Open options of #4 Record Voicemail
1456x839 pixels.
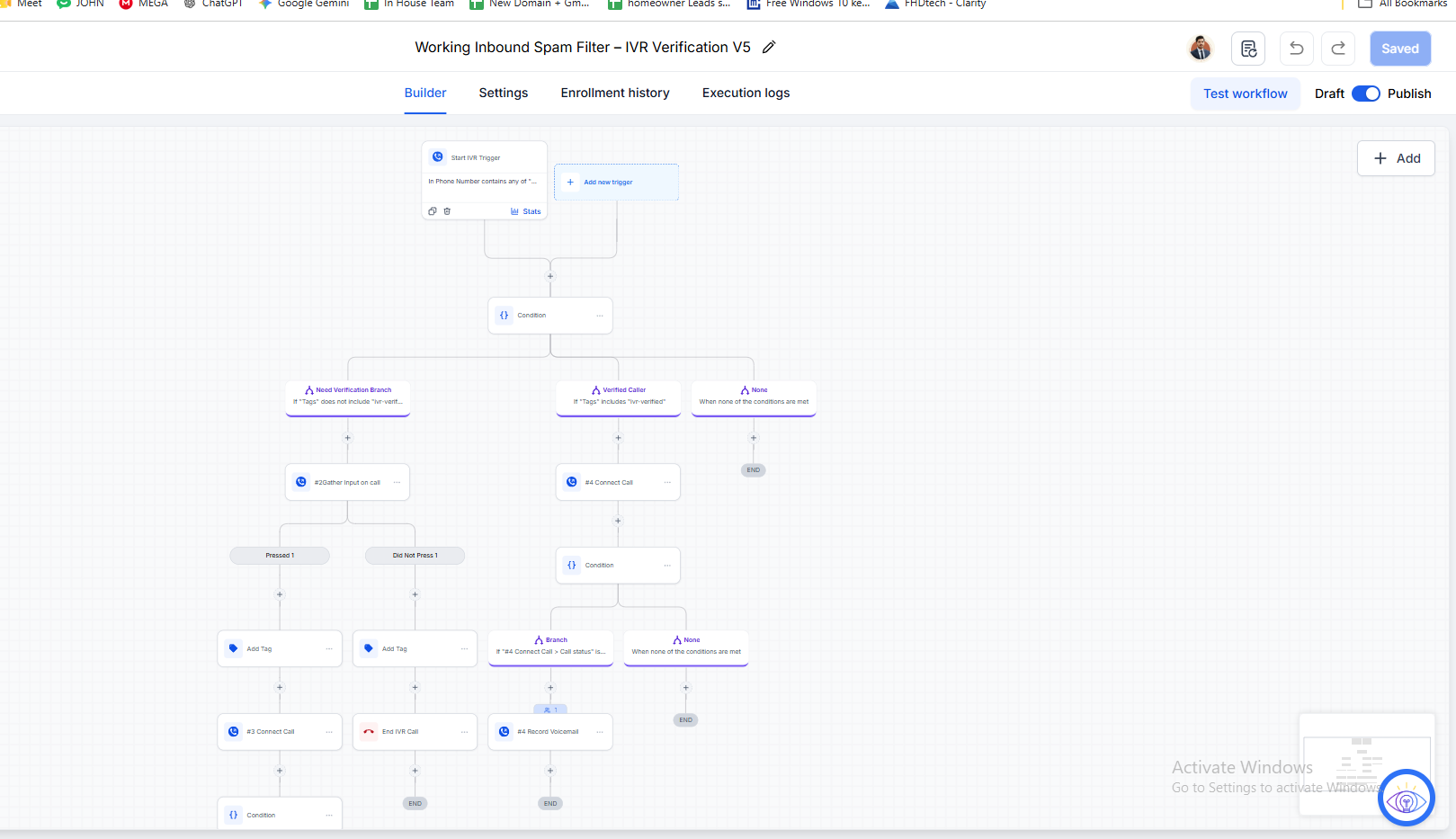coord(600,732)
